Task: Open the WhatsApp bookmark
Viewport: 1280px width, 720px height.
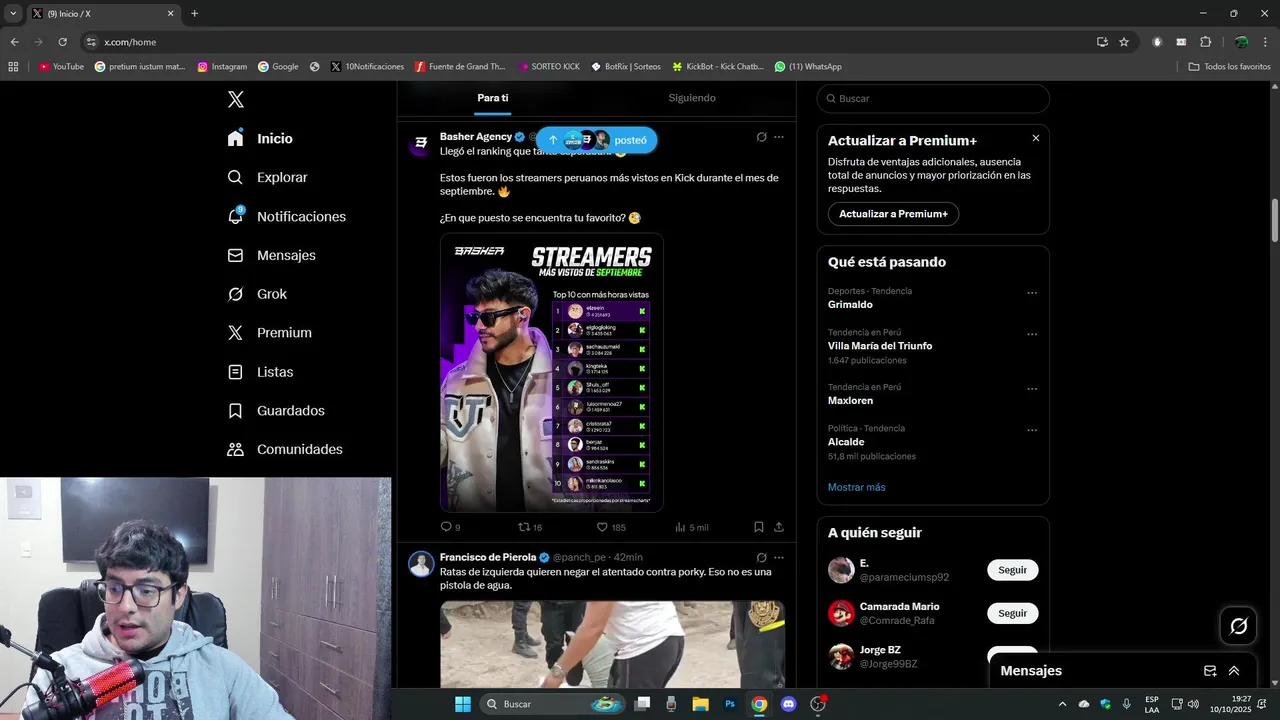Action: 808,67
